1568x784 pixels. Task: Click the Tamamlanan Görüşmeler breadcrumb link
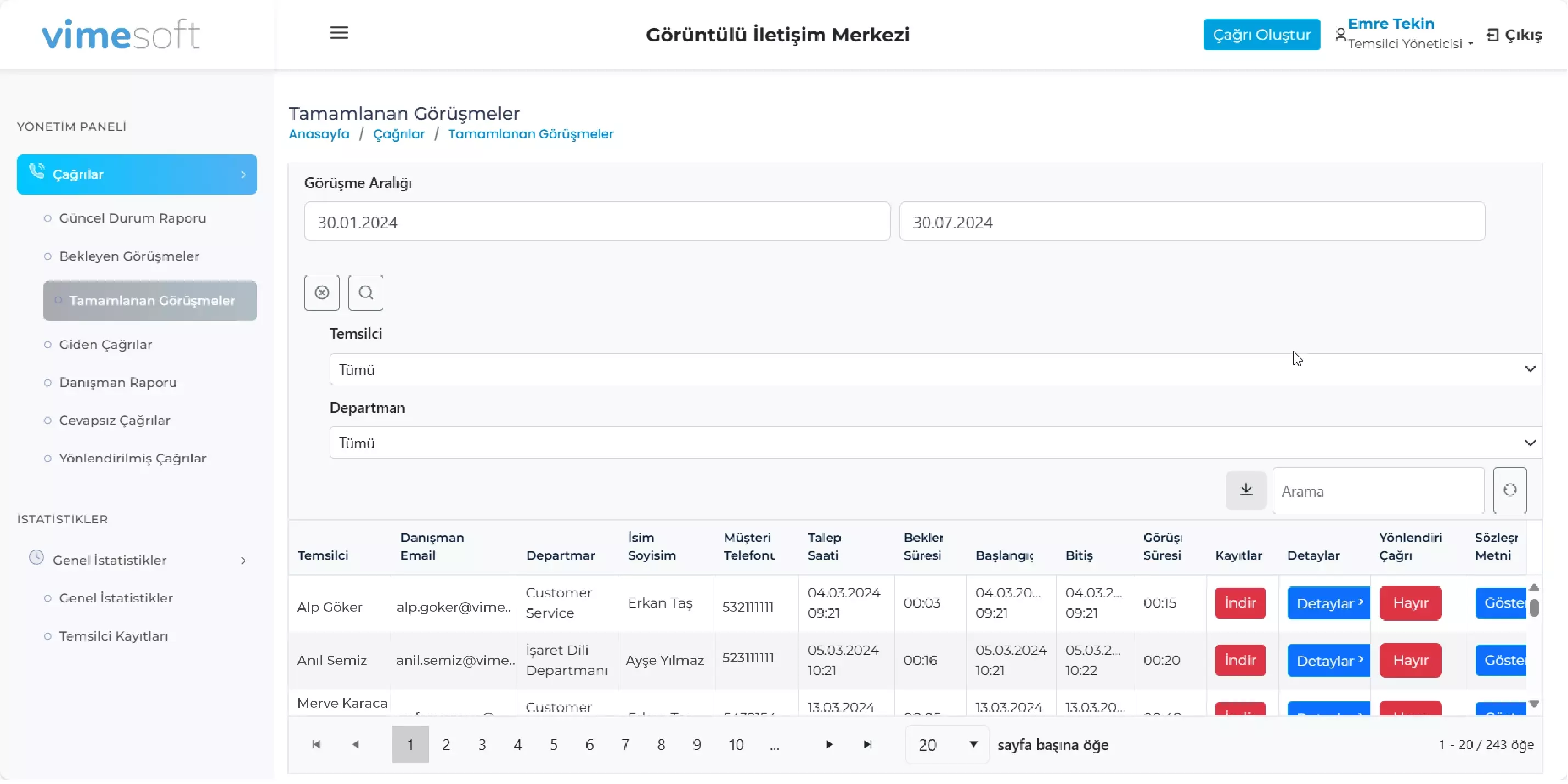(x=531, y=134)
